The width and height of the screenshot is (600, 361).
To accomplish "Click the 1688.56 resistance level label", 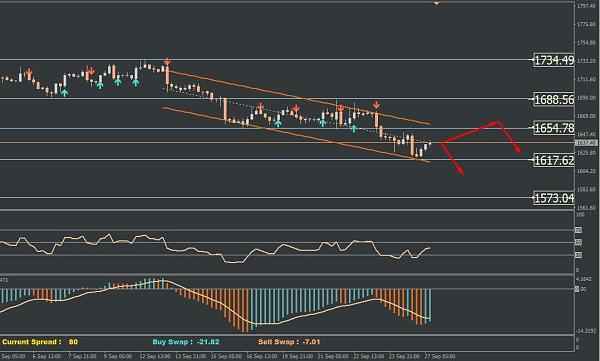I will coord(554,100).
